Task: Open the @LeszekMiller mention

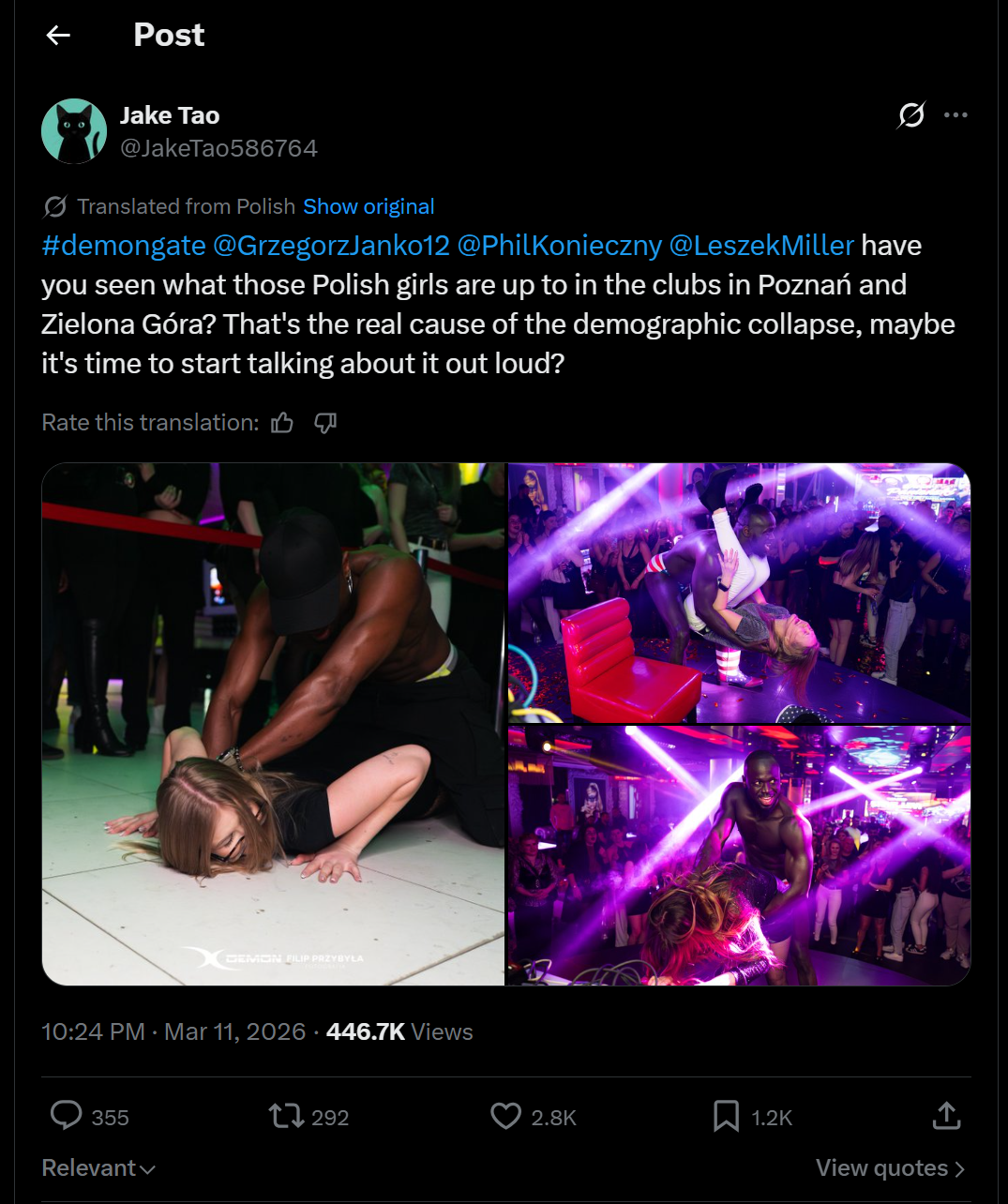Action: [x=761, y=246]
